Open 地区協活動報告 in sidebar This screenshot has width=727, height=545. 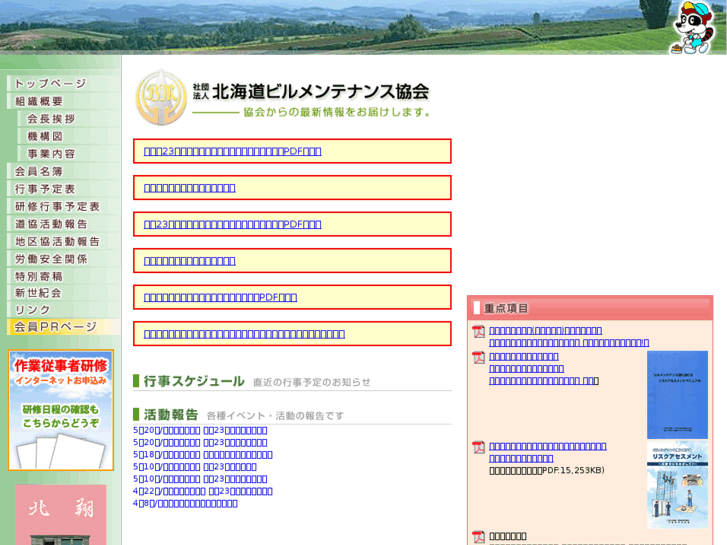click(64, 242)
